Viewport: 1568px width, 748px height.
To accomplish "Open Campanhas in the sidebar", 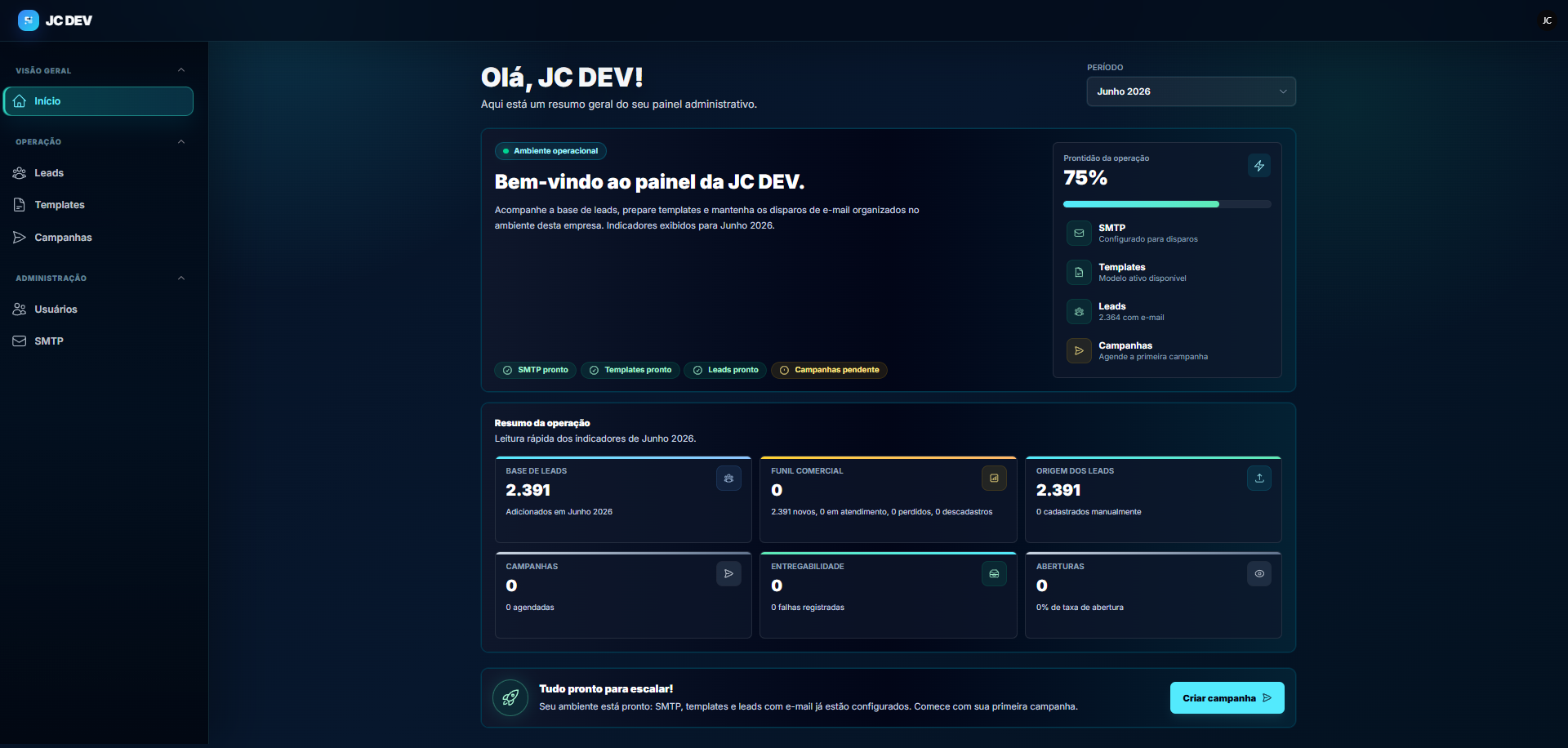I will tap(98, 238).
